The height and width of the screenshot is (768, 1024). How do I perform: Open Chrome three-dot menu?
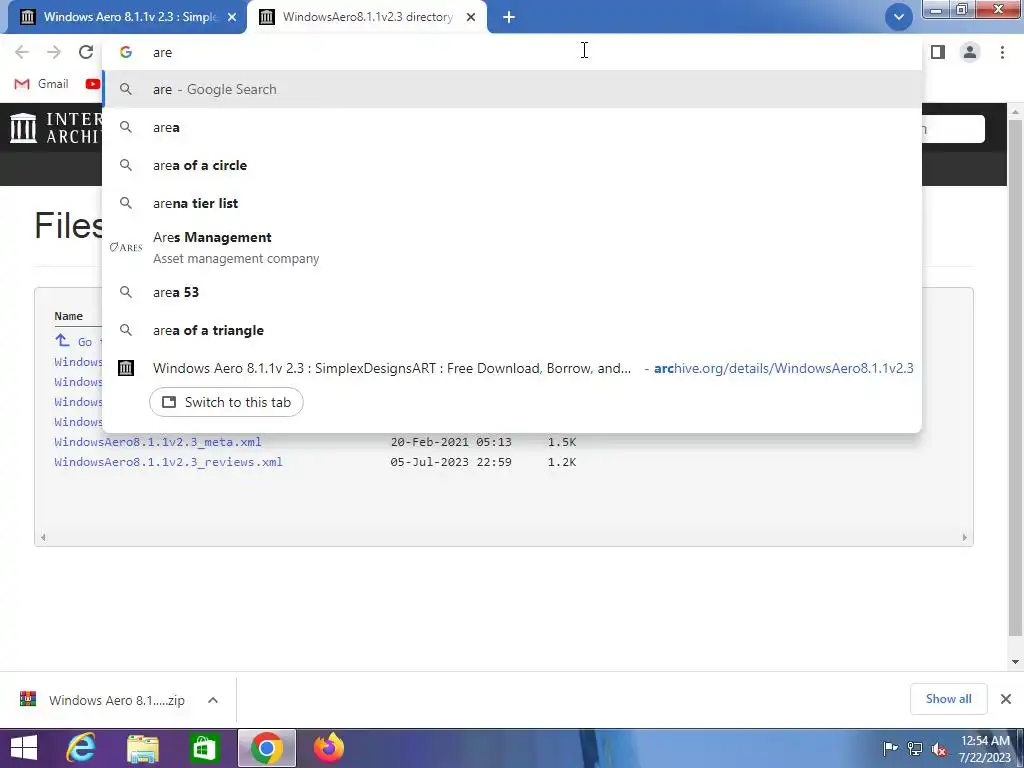[x=1002, y=52]
